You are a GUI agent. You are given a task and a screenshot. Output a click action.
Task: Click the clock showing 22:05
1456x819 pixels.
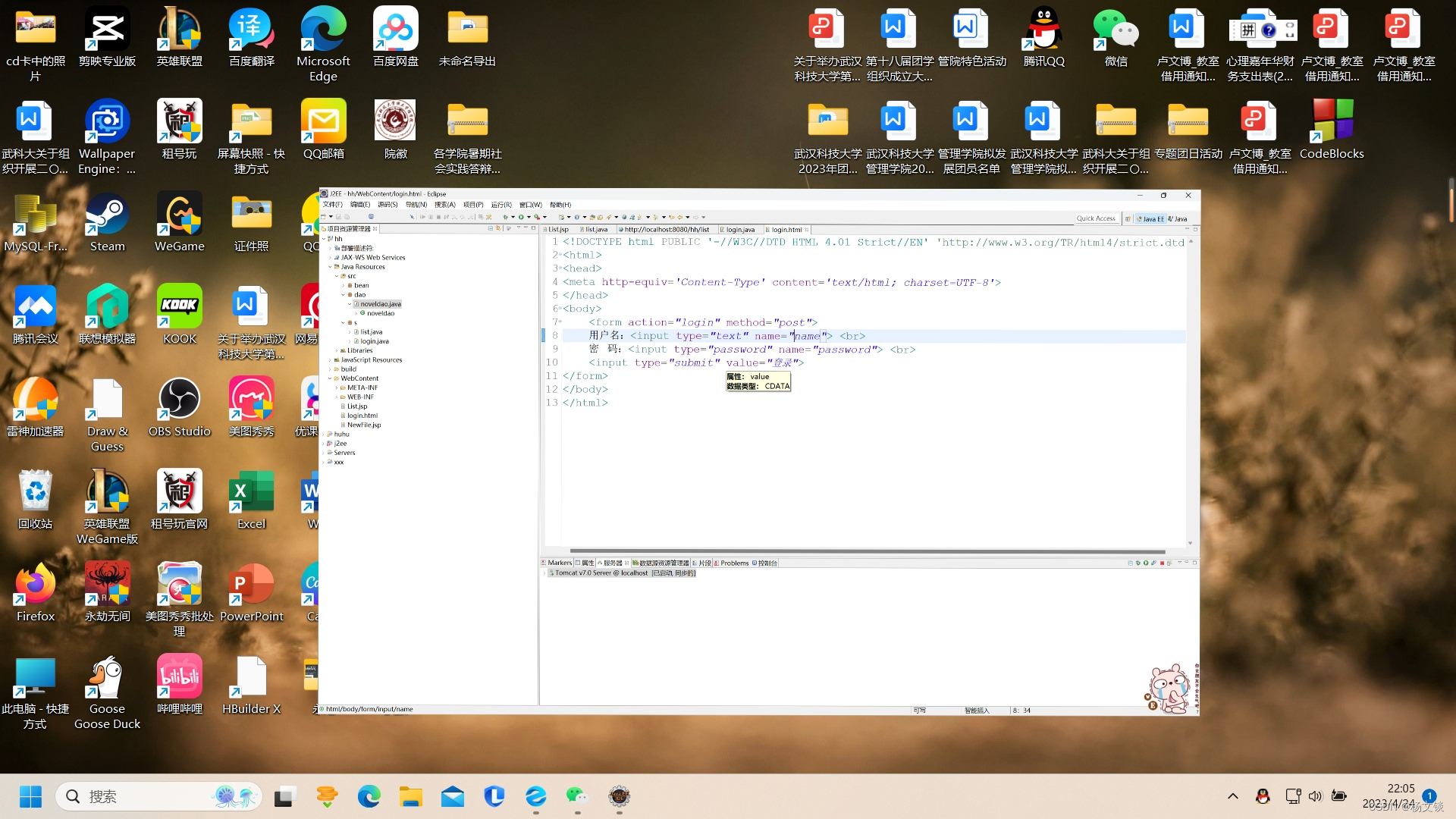tap(1401, 789)
